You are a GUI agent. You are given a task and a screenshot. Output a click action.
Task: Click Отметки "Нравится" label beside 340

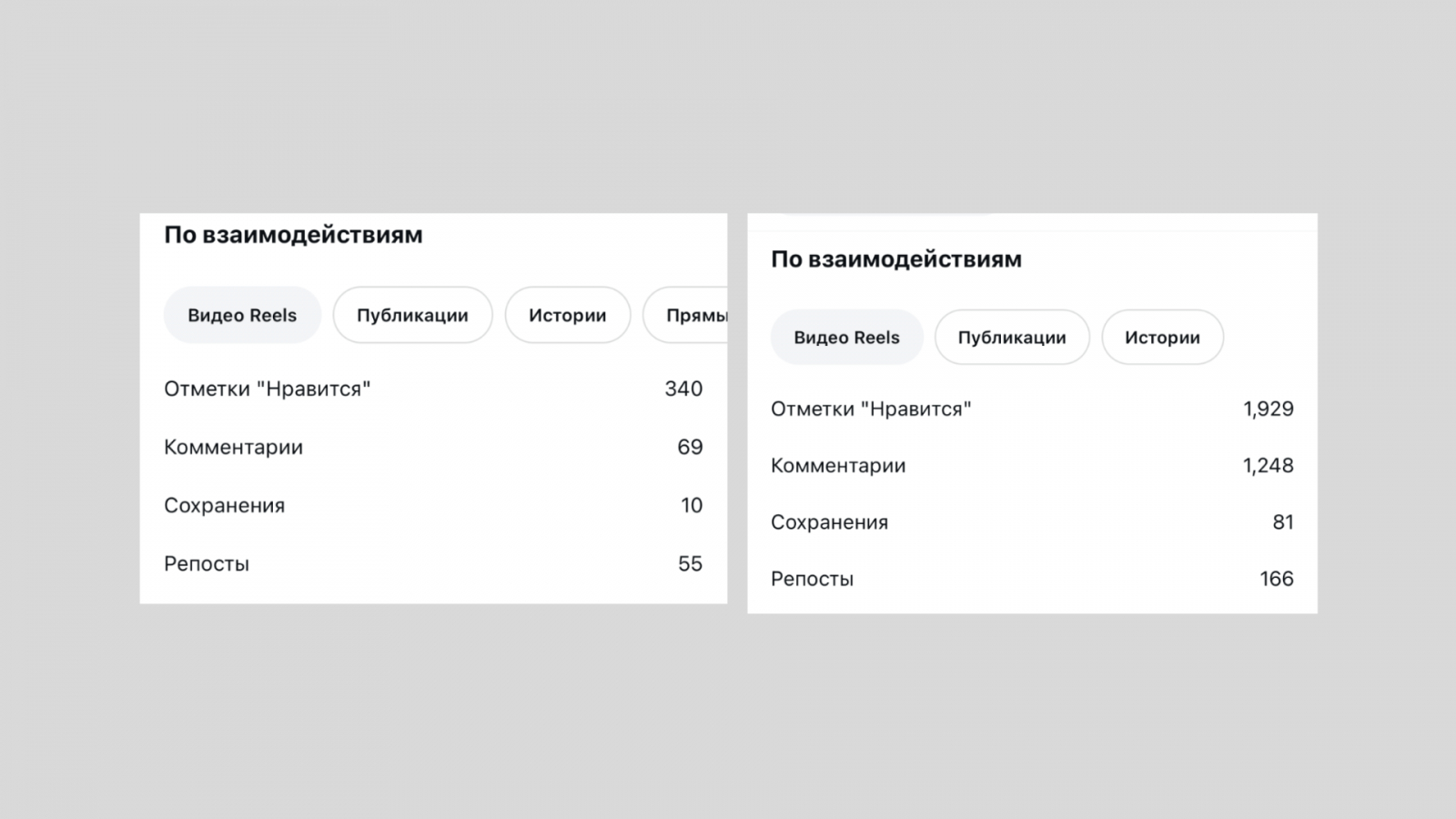click(x=268, y=389)
